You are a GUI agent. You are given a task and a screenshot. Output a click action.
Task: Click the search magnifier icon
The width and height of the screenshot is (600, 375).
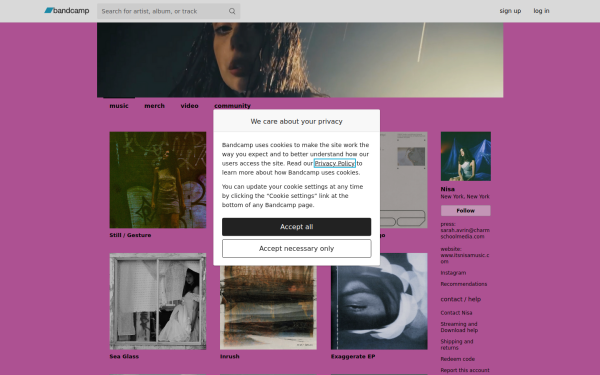pos(232,11)
